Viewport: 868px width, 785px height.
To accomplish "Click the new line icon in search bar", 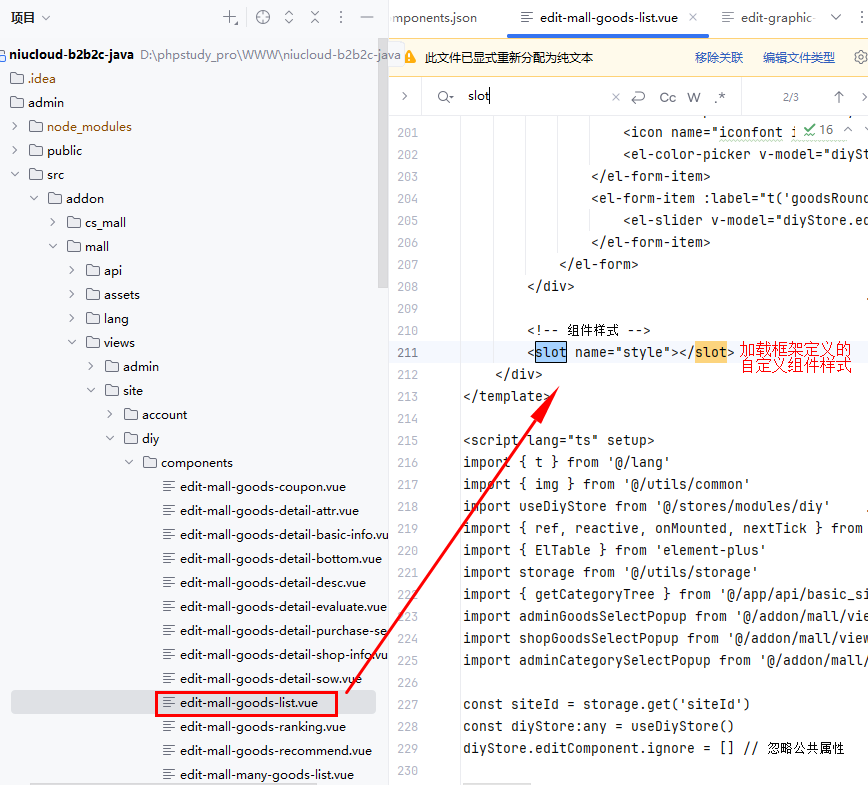I will (x=639, y=97).
